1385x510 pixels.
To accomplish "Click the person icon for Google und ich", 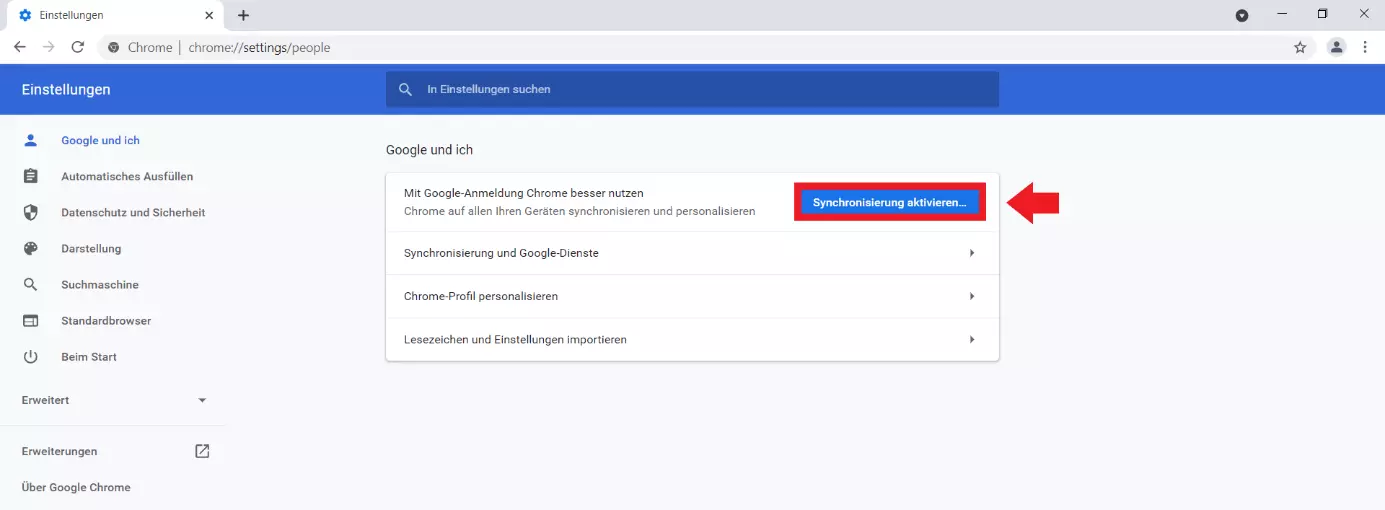I will tap(30, 140).
